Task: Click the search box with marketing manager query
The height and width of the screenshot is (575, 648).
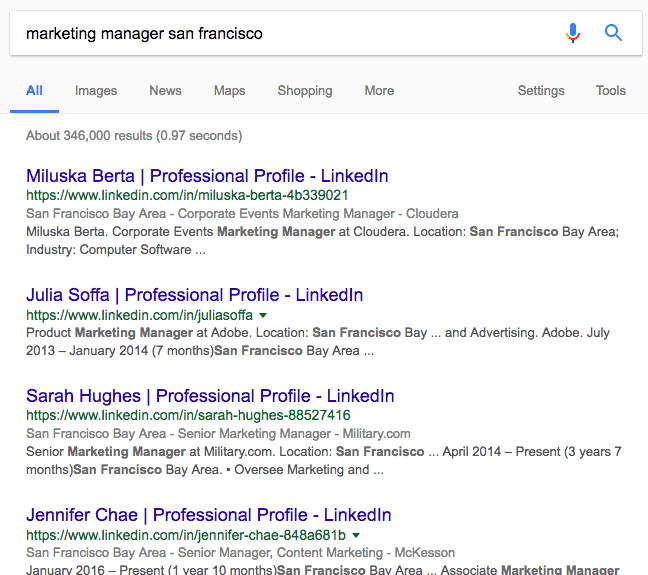Action: point(289,33)
